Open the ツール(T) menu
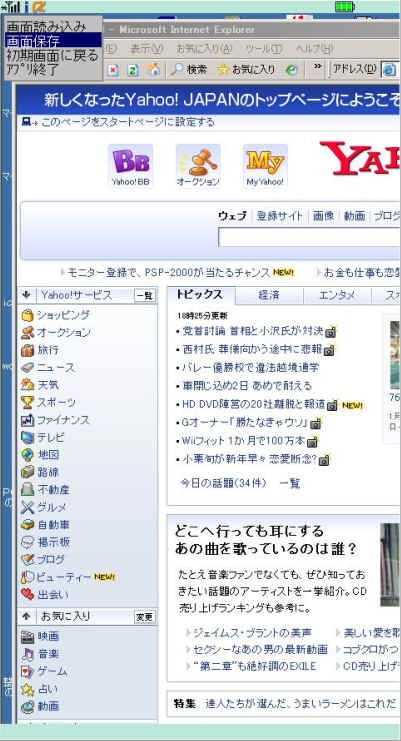This screenshot has height=741, width=401. (264, 49)
